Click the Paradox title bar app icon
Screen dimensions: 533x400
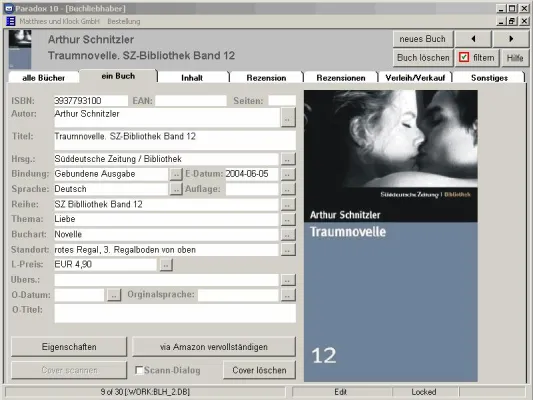(8, 8)
